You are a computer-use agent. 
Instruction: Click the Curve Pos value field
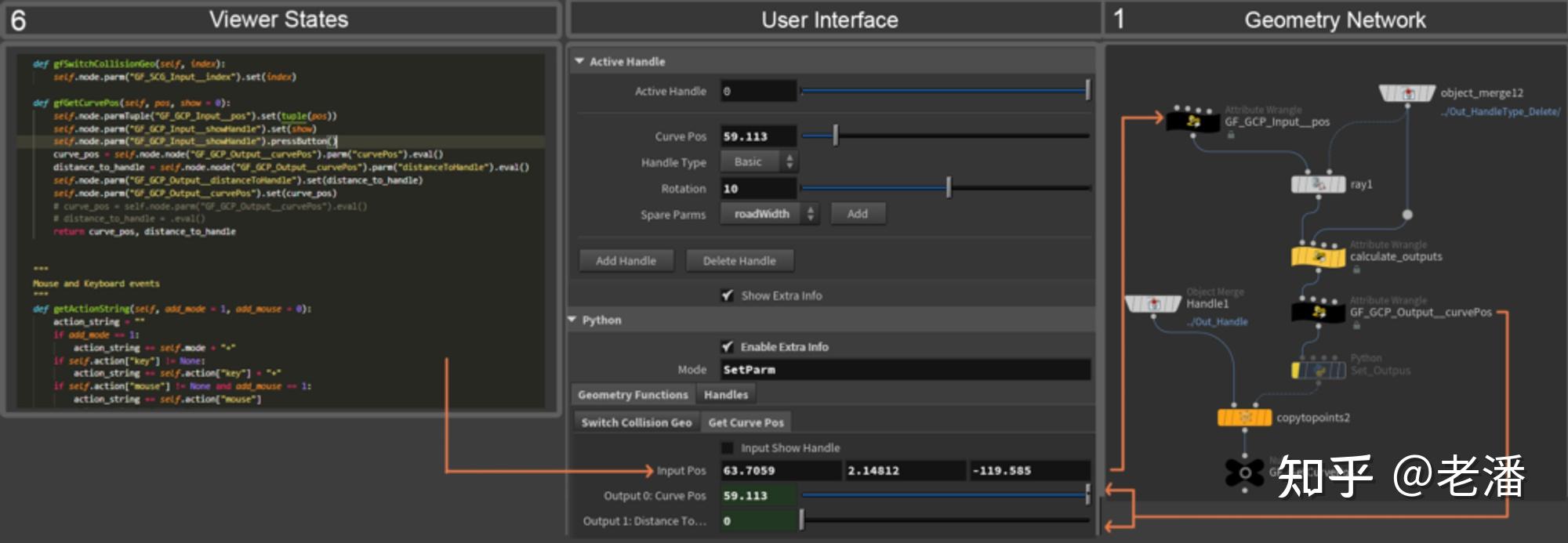tap(757, 136)
